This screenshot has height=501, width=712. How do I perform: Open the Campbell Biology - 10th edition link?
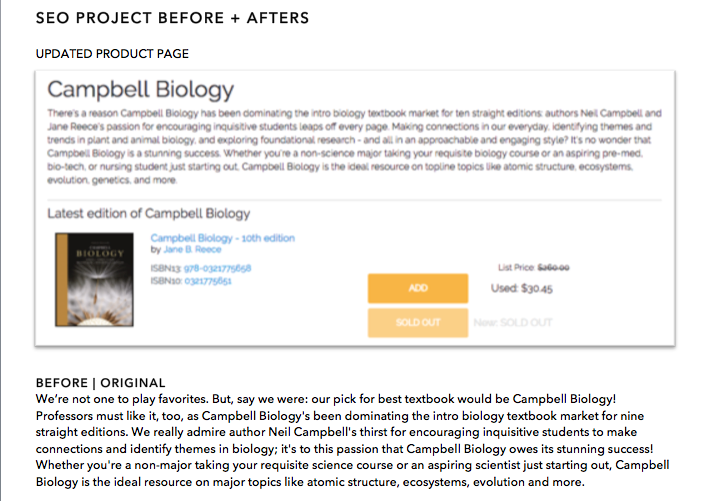pos(222,238)
